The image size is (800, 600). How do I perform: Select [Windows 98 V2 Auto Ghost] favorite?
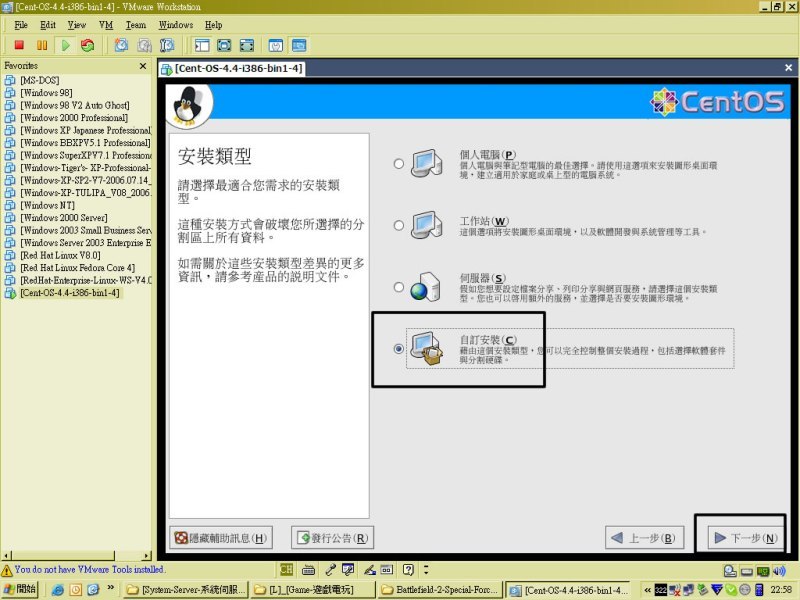point(74,105)
